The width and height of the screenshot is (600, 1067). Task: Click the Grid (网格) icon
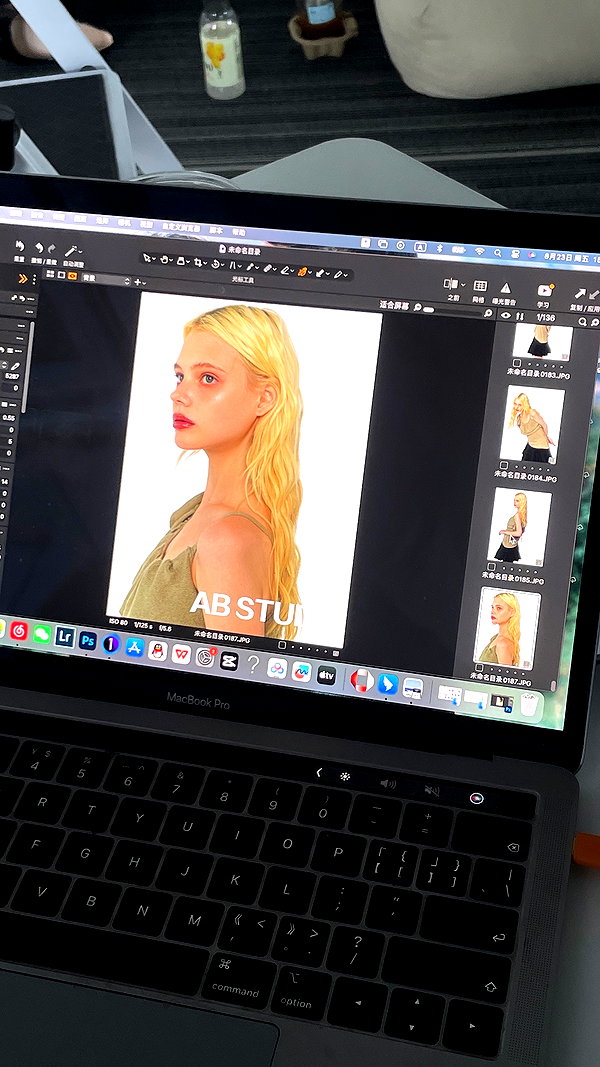tap(480, 286)
